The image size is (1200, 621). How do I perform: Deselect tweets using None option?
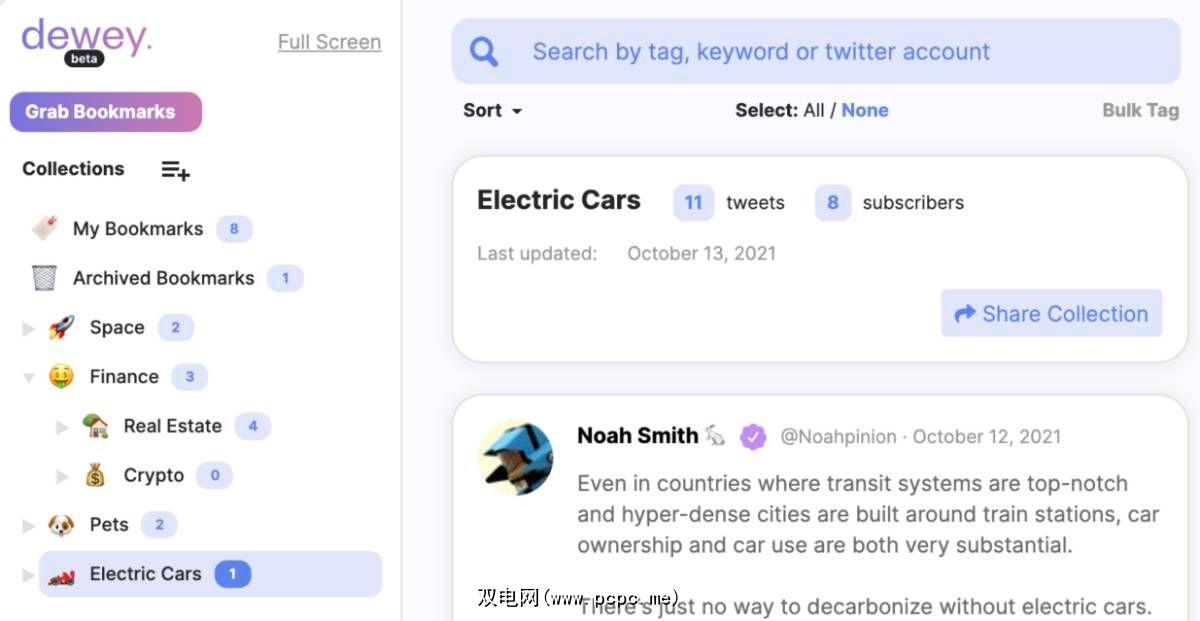(x=865, y=111)
